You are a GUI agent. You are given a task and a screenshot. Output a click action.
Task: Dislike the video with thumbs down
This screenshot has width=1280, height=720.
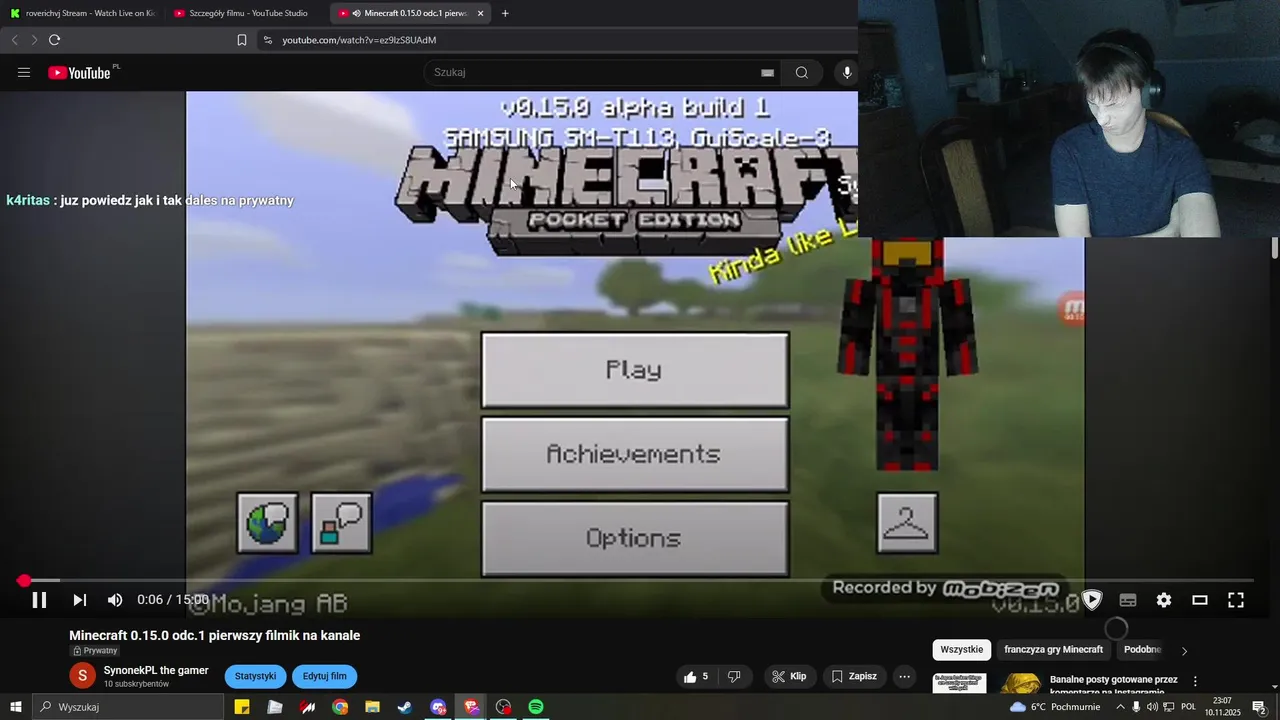pos(734,677)
